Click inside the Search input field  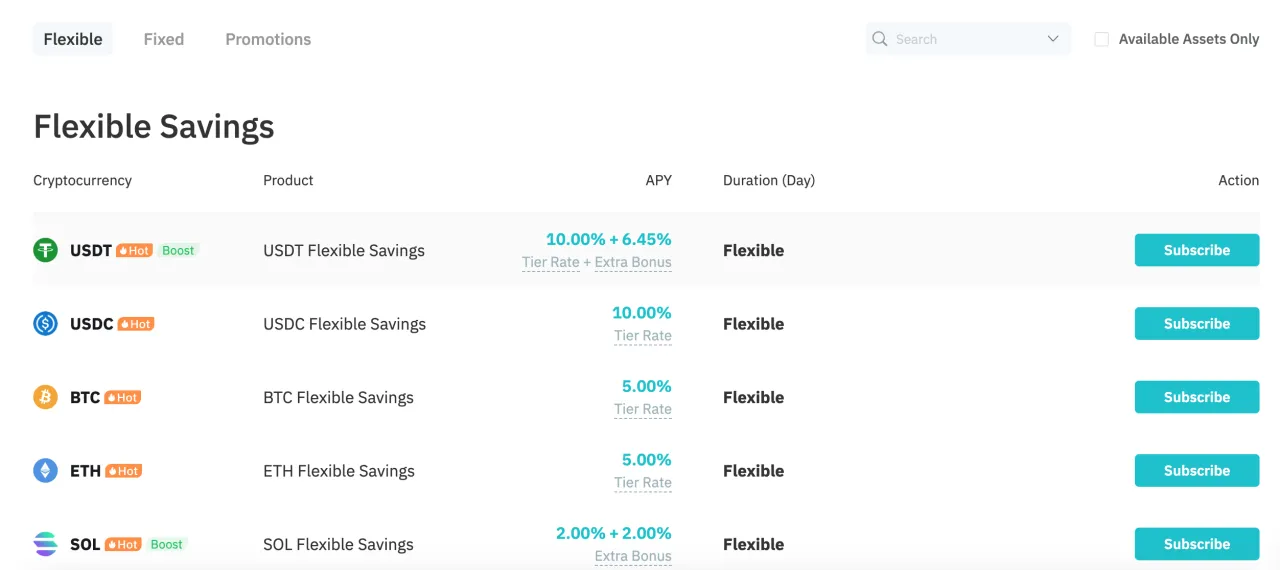pos(965,39)
